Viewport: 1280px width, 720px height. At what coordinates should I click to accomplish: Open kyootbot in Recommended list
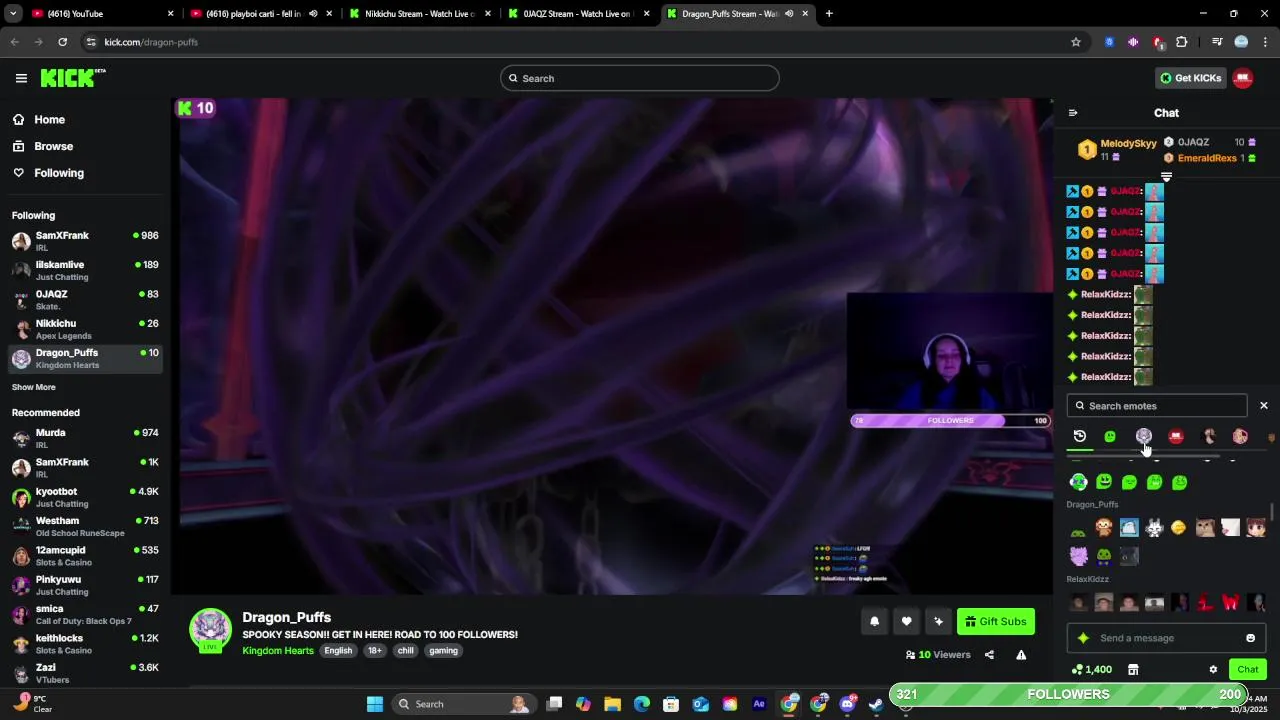point(85,497)
